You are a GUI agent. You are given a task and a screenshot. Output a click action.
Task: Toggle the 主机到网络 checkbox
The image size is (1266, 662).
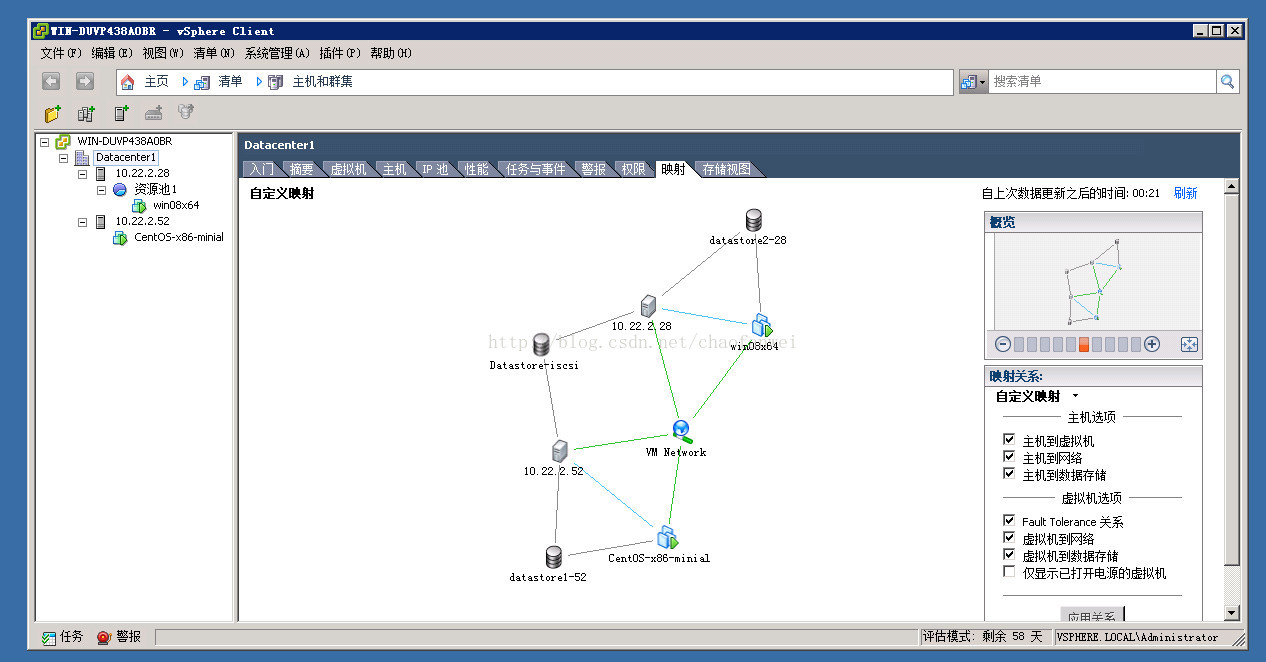click(x=1009, y=457)
